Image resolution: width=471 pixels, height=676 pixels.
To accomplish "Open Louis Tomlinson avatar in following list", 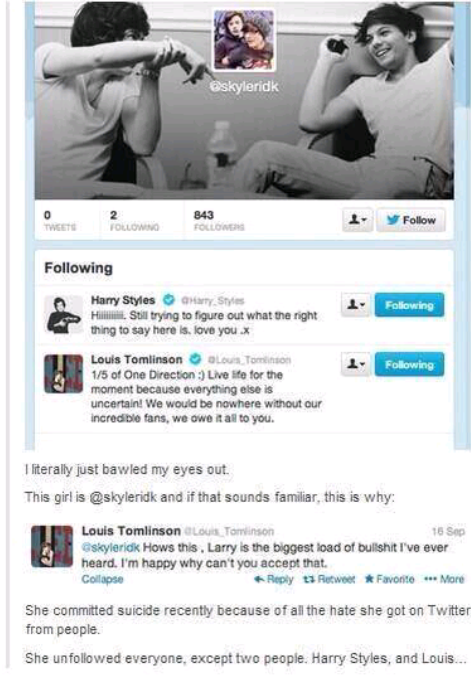I will click(63, 374).
